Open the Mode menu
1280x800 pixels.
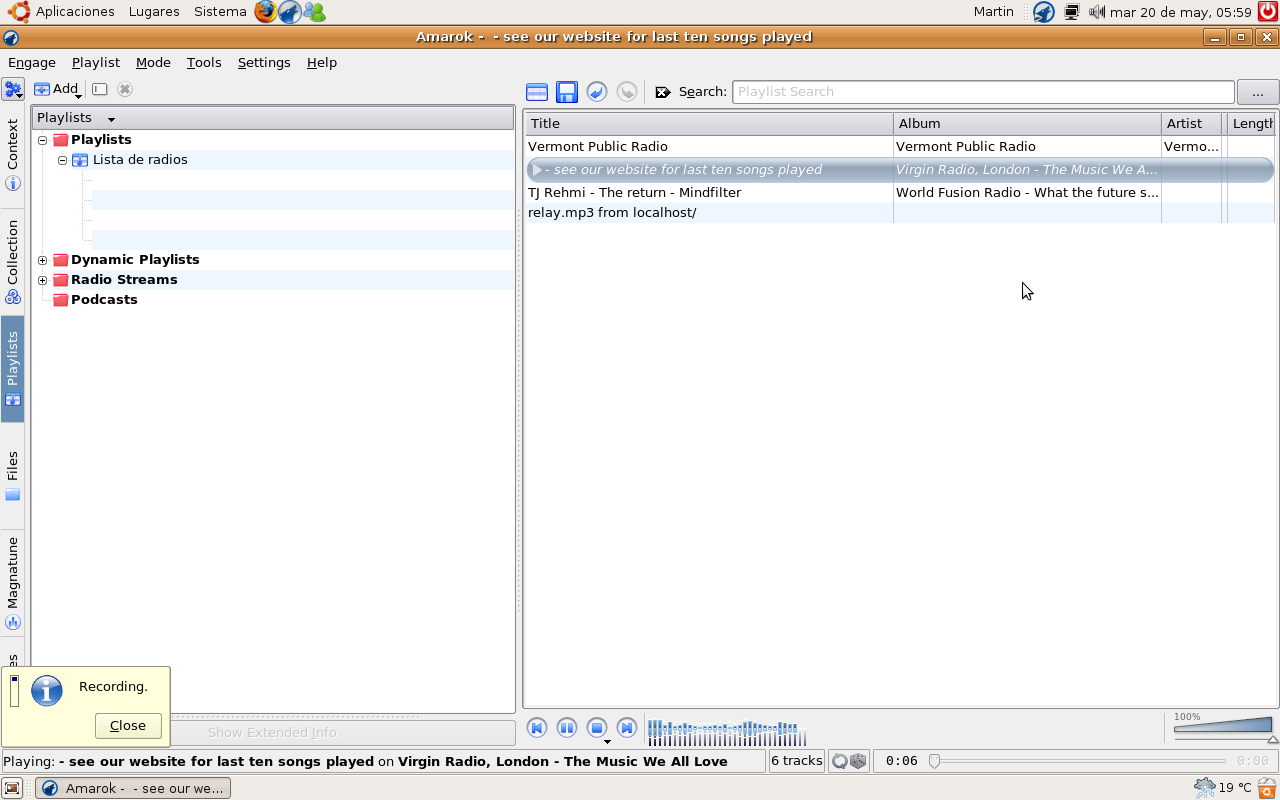click(x=153, y=62)
